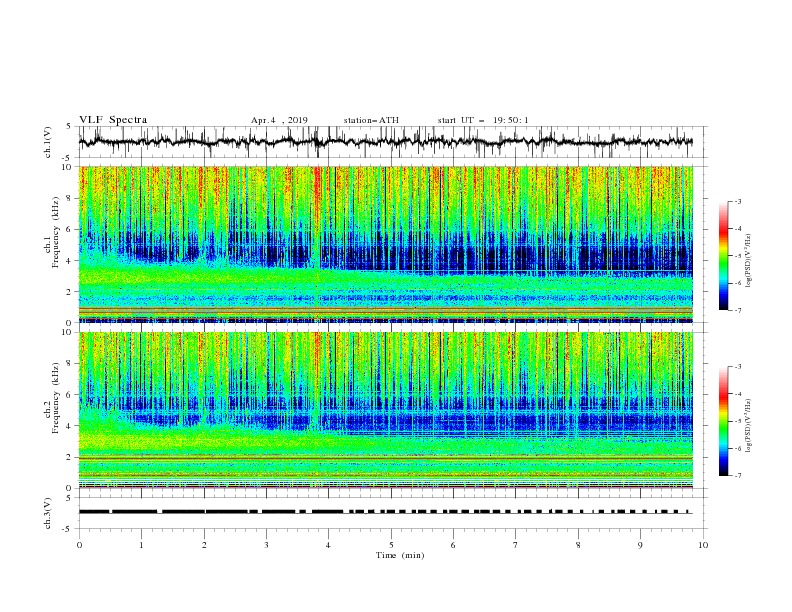Click the ch.1 "Frequency (kHz)" axis label

coord(56,233)
